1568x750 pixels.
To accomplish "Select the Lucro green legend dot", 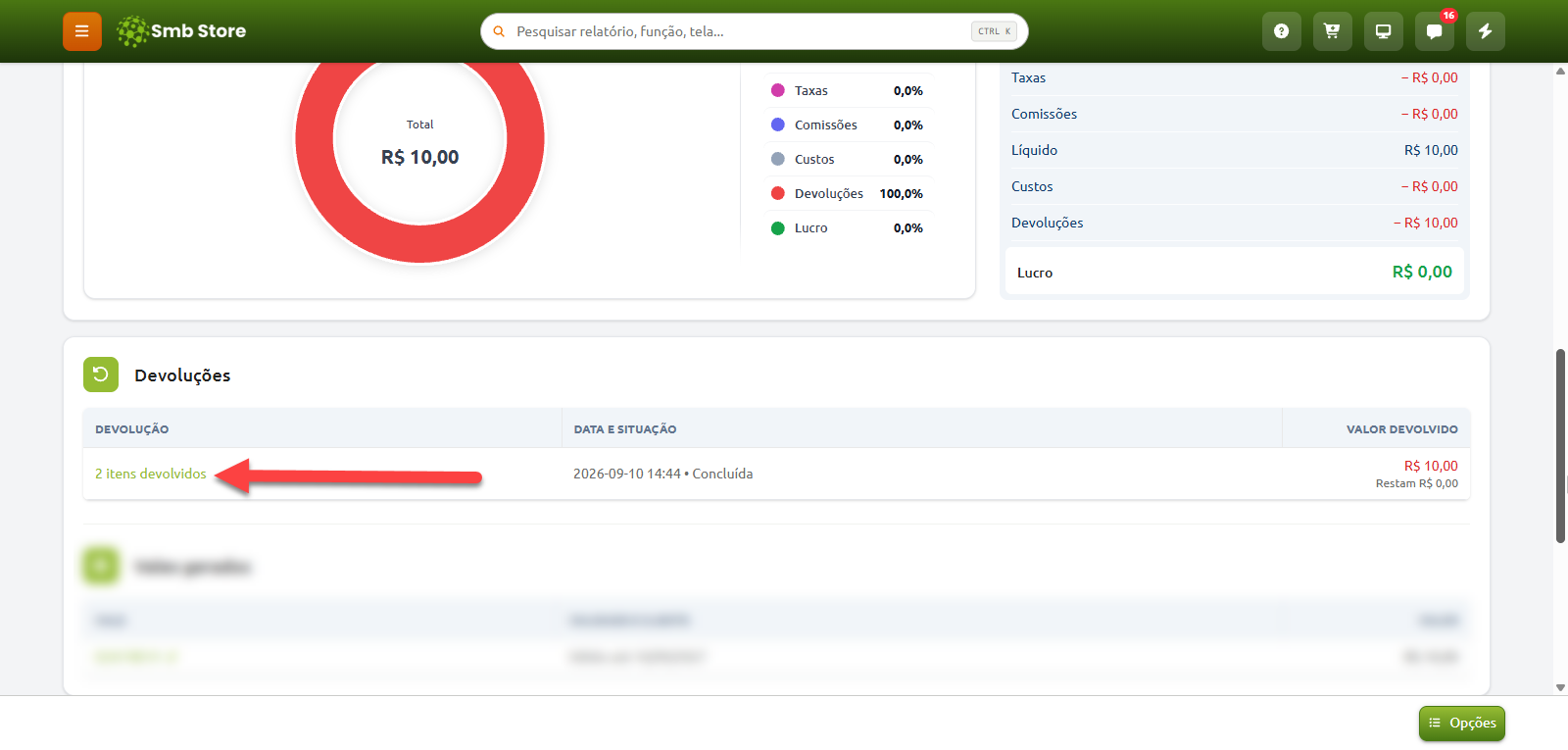I will [778, 227].
